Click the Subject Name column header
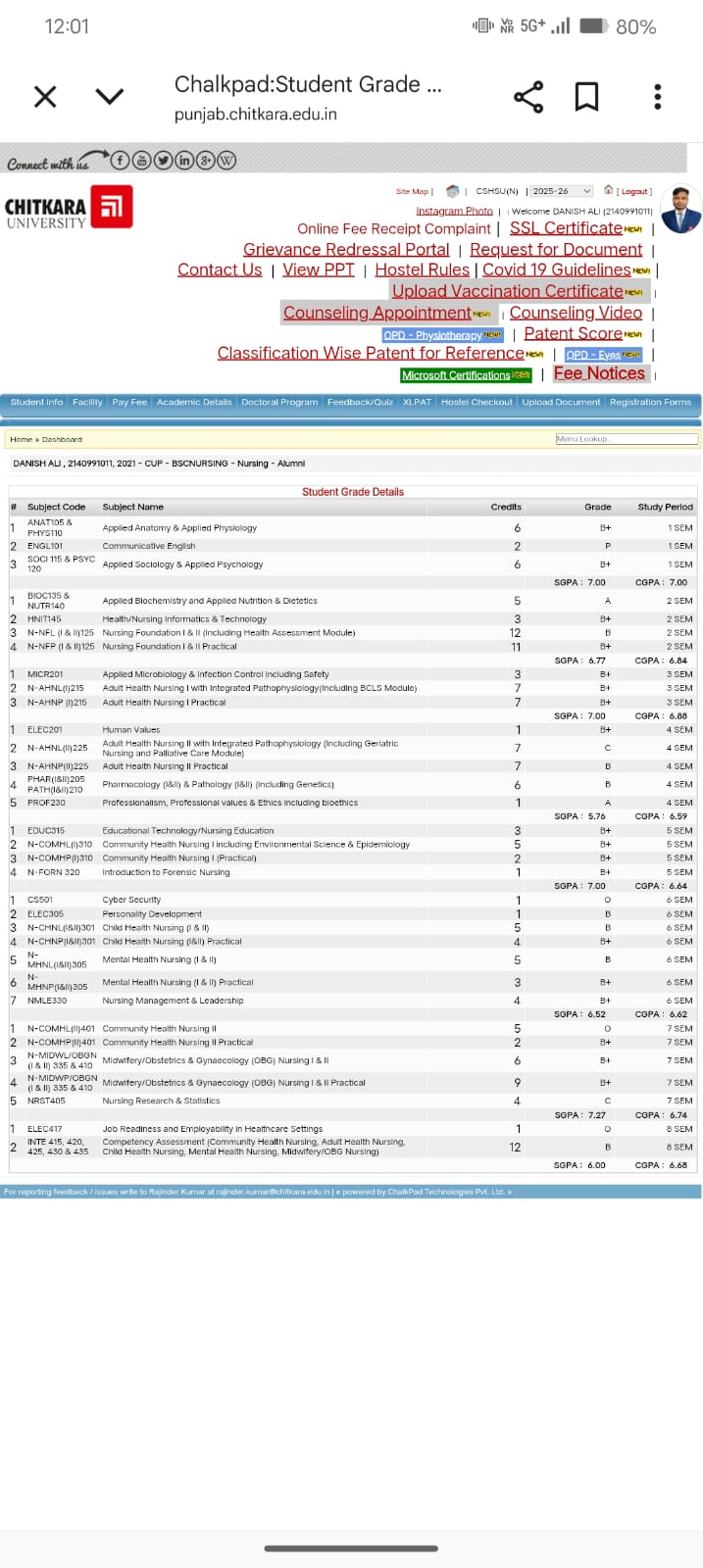This screenshot has width=703, height=1568. [x=133, y=508]
